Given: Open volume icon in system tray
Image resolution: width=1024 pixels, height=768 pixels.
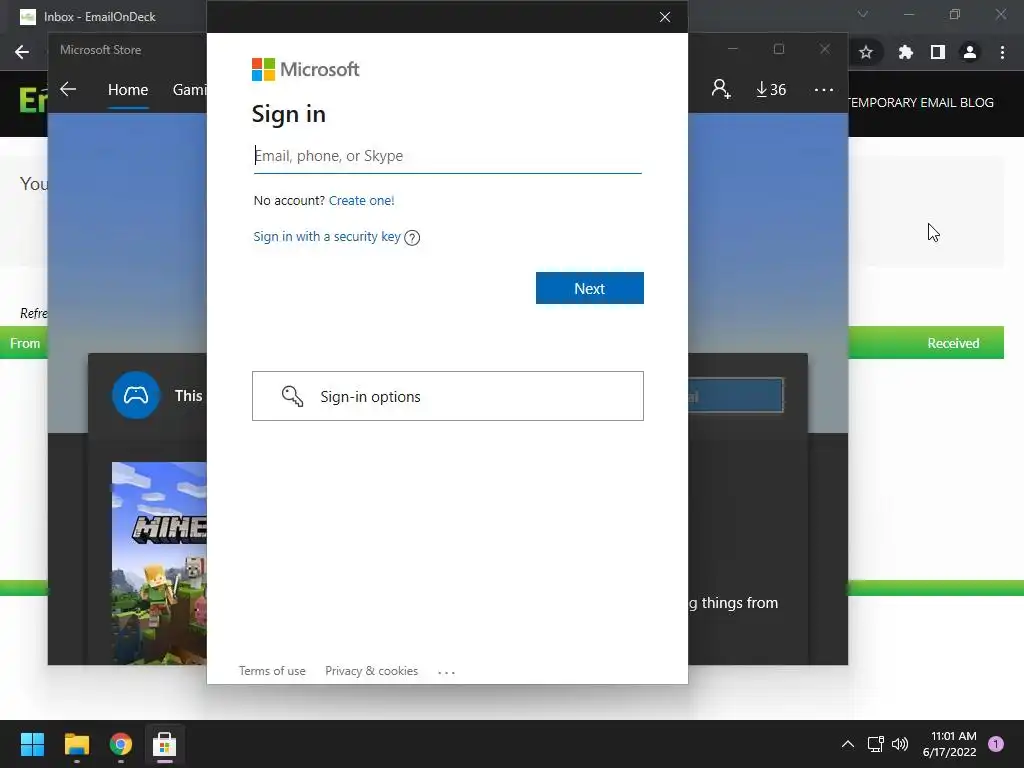Looking at the screenshot, I should pyautogui.click(x=900, y=744).
